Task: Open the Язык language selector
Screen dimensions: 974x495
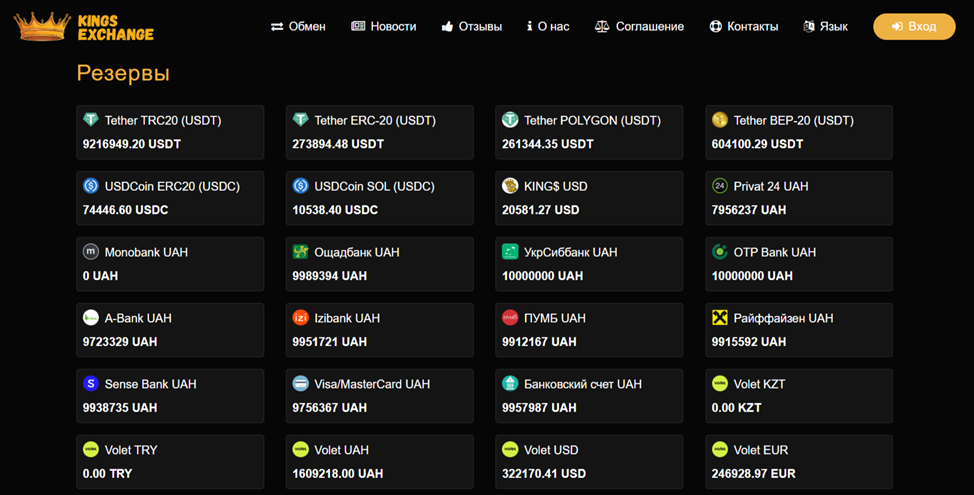Action: (x=825, y=27)
